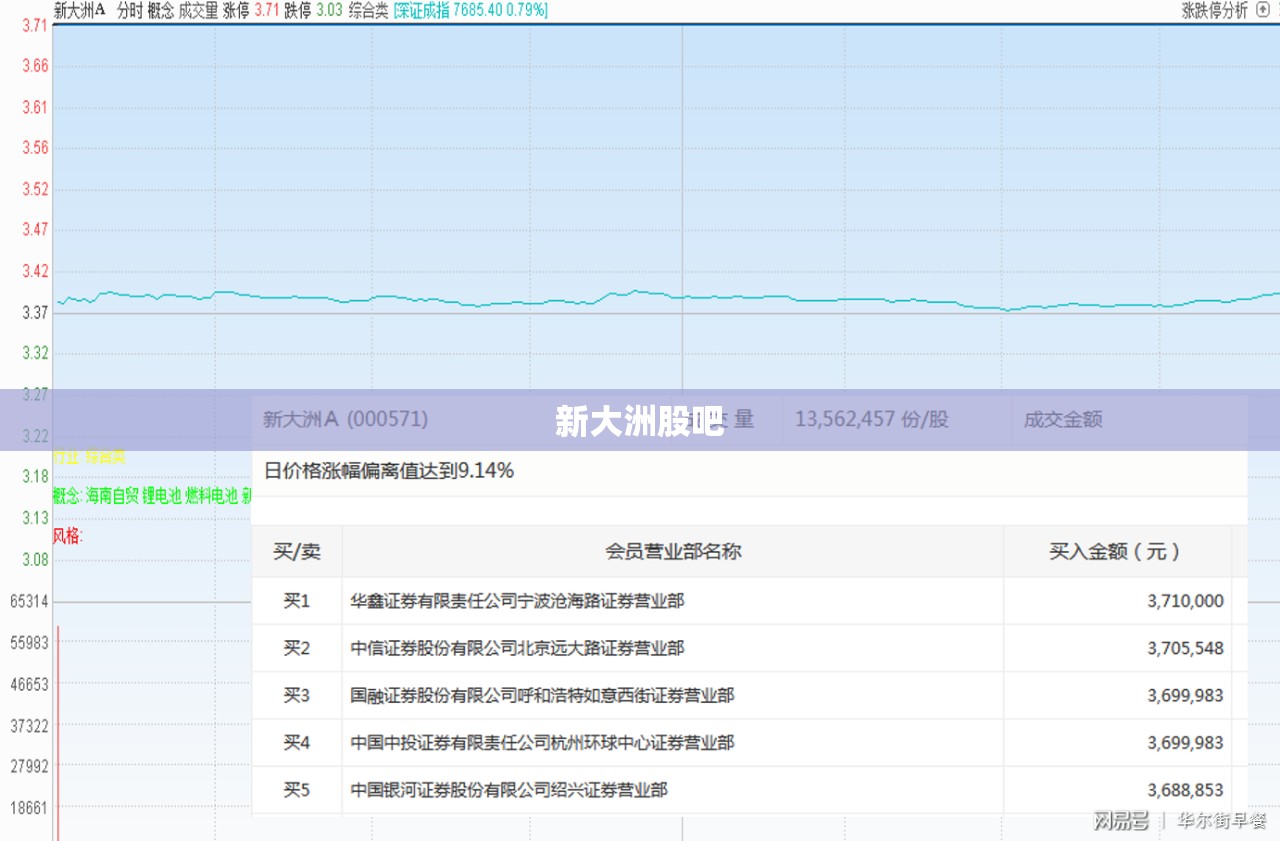1280x841 pixels.
Task: Open the 涨跌停分析 panel
Action: tap(1214, 11)
